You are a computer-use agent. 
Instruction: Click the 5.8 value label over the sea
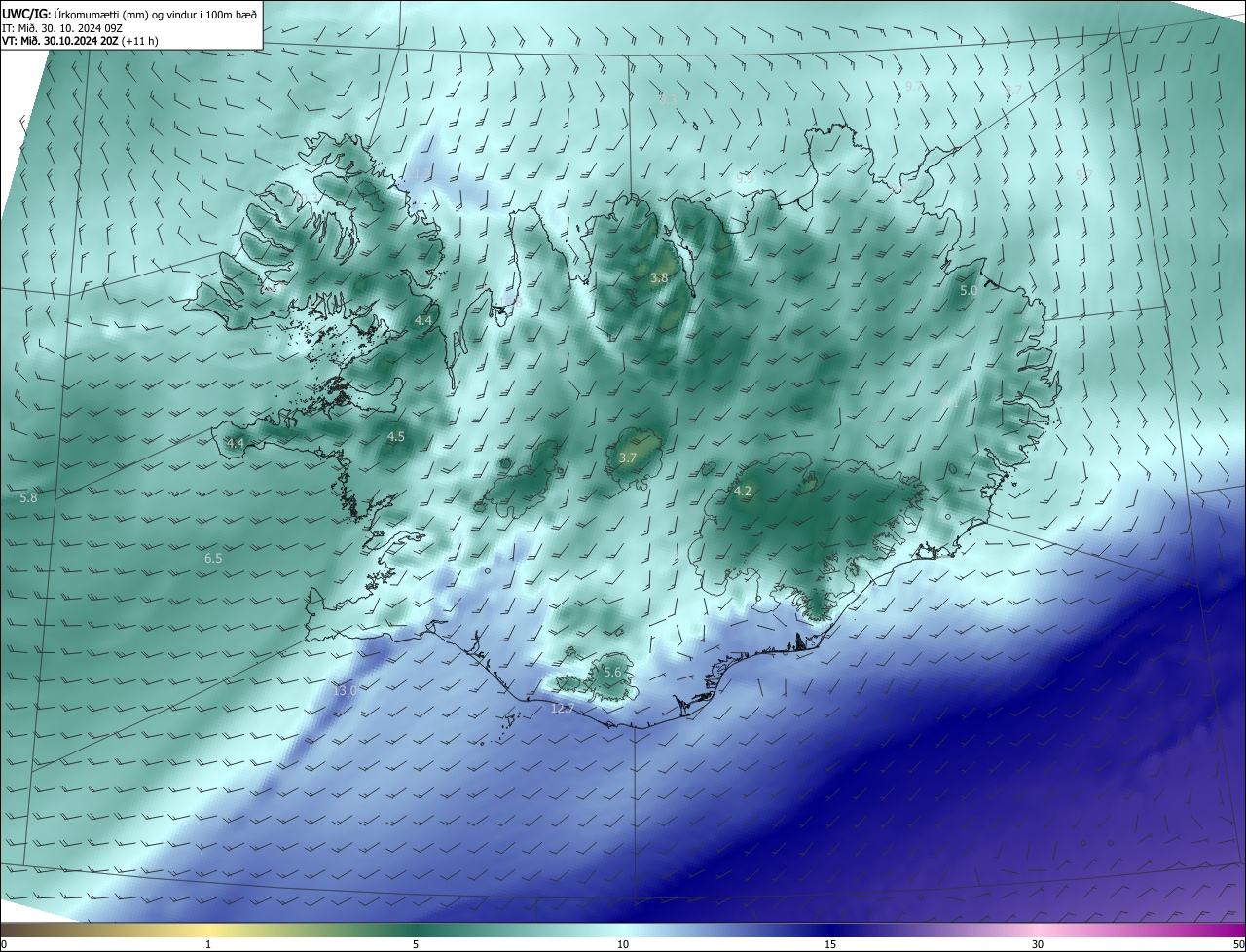[28, 497]
